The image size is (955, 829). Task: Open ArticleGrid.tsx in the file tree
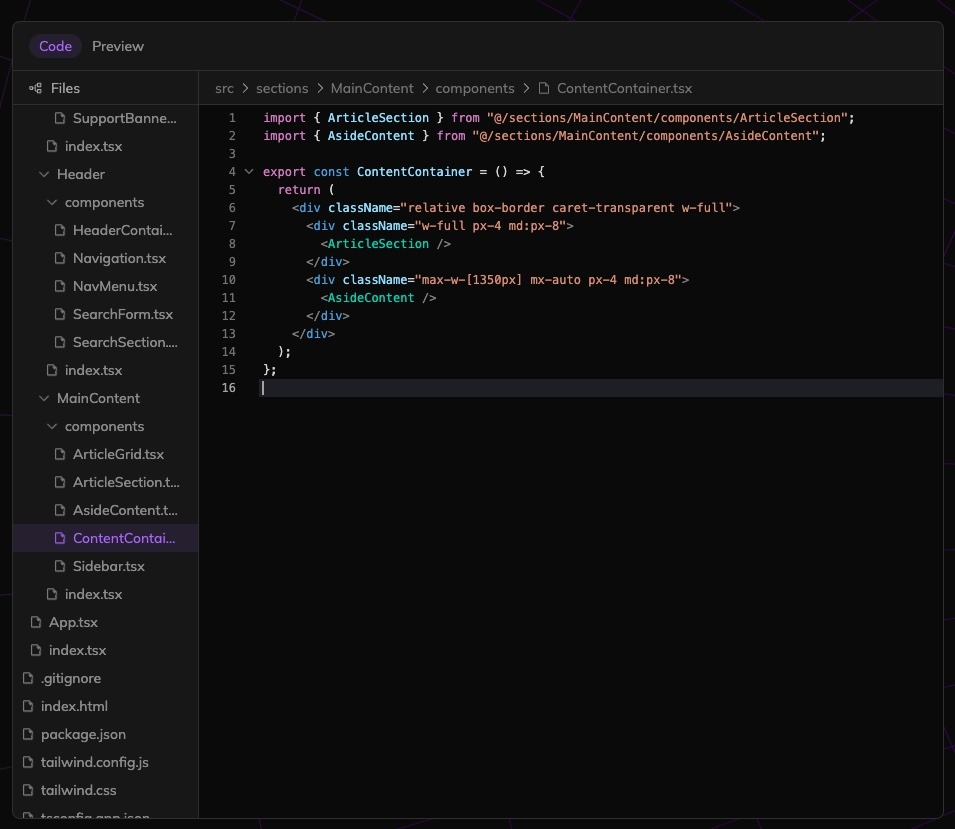[118, 454]
